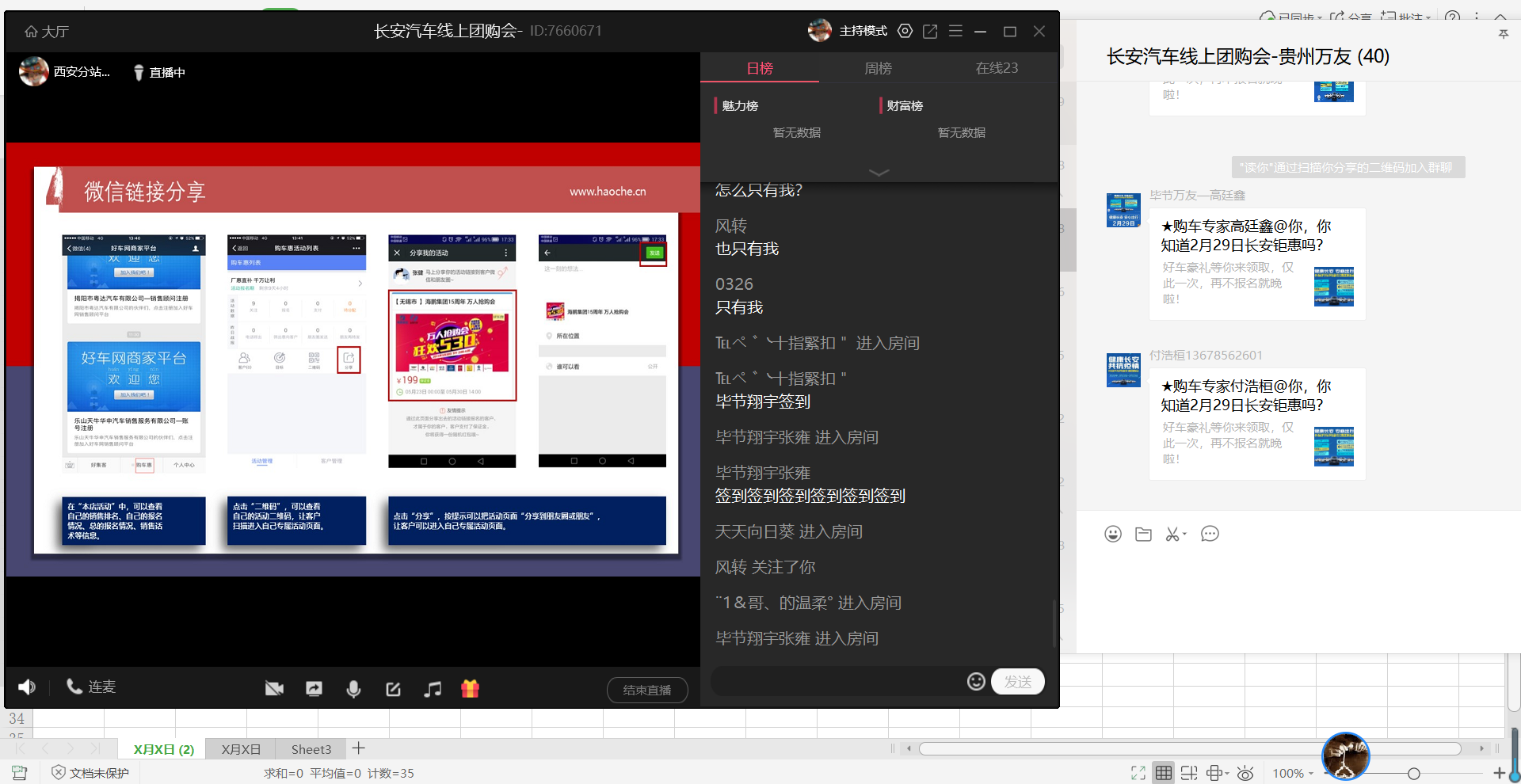The width and height of the screenshot is (1521, 784).
Task: Open chat history bubble icon in WeChat
Action: pyautogui.click(x=1210, y=534)
